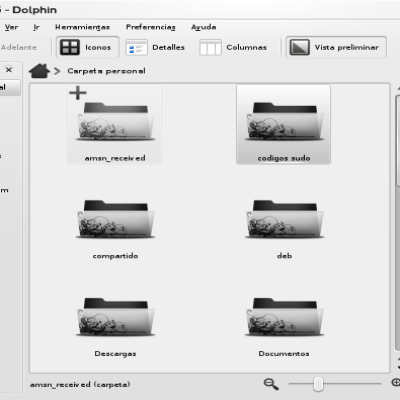400x400 pixels.
Task: Click the Descargas folder name
Action: click(115, 353)
